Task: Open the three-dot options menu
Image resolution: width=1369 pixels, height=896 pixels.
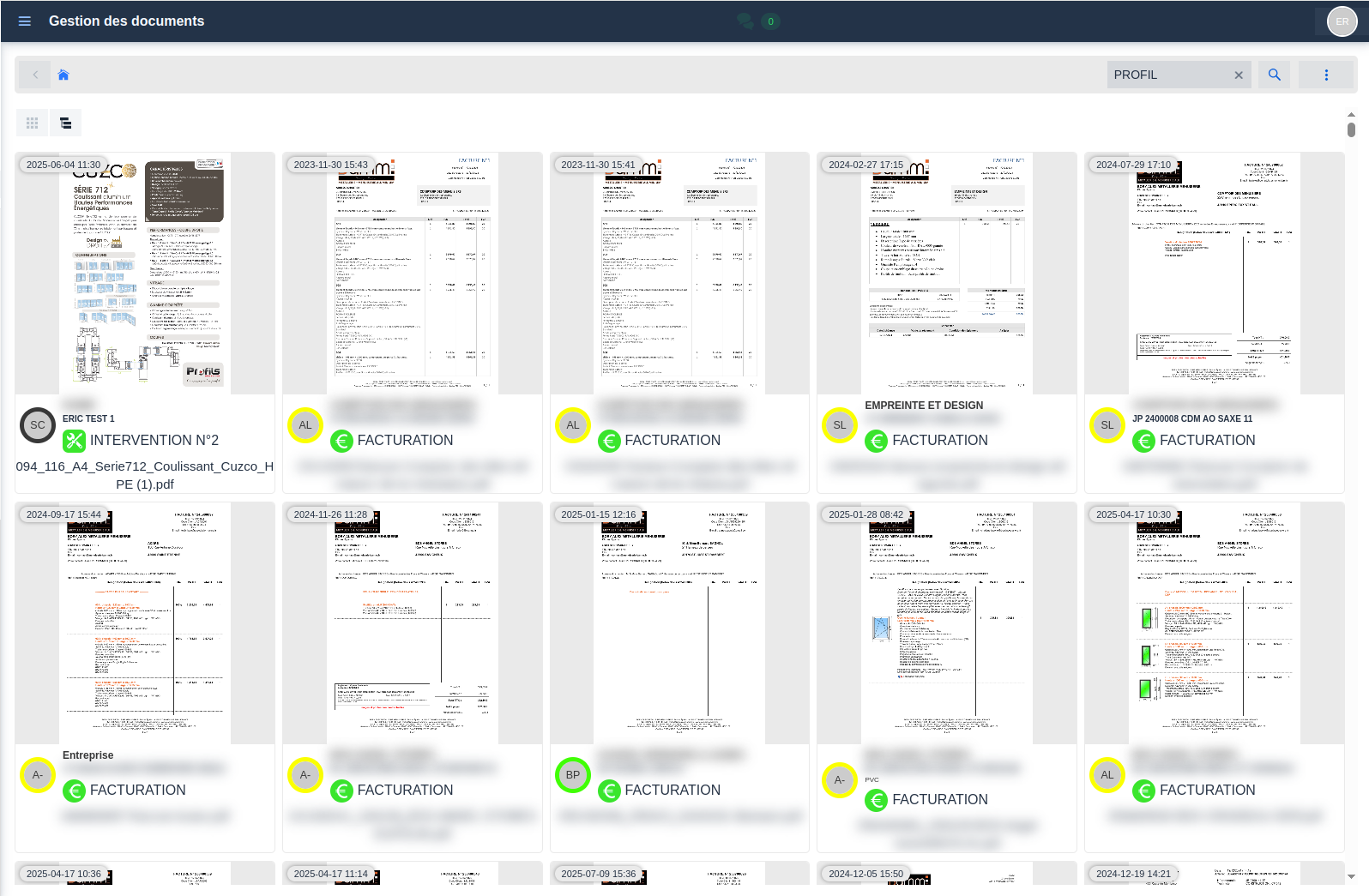Action: [x=1325, y=75]
